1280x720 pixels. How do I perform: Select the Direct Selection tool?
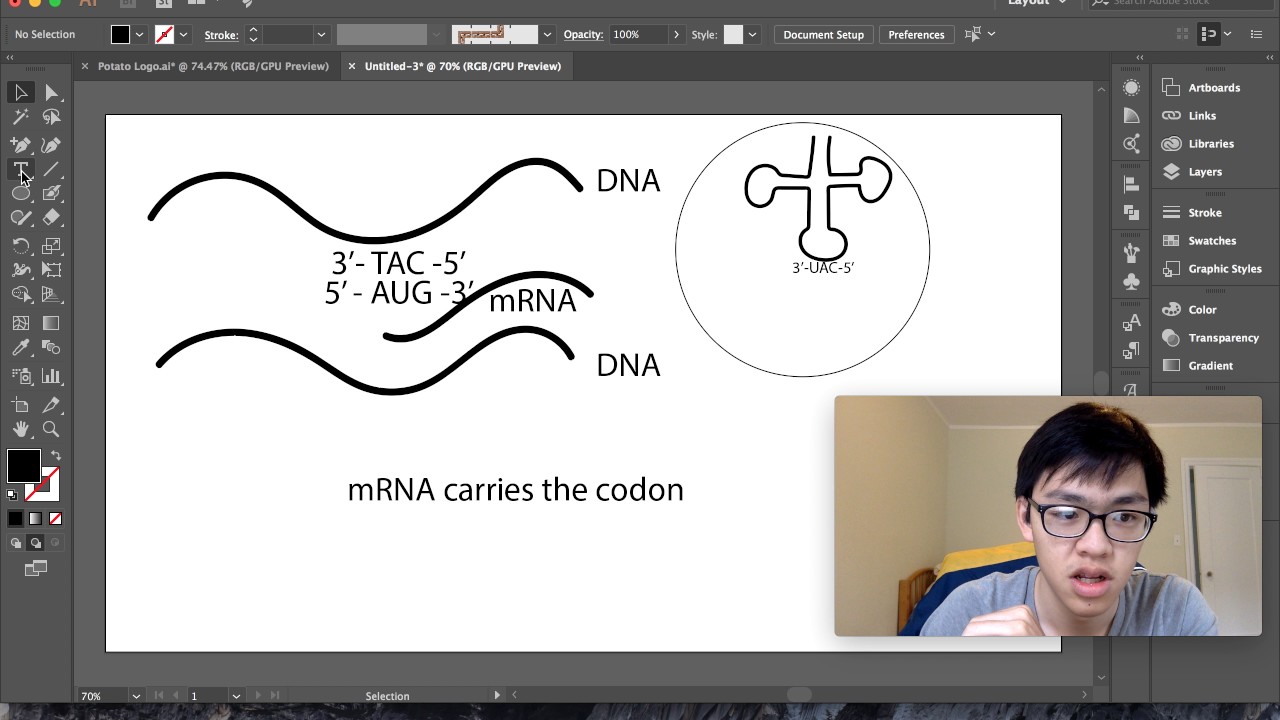(x=51, y=92)
